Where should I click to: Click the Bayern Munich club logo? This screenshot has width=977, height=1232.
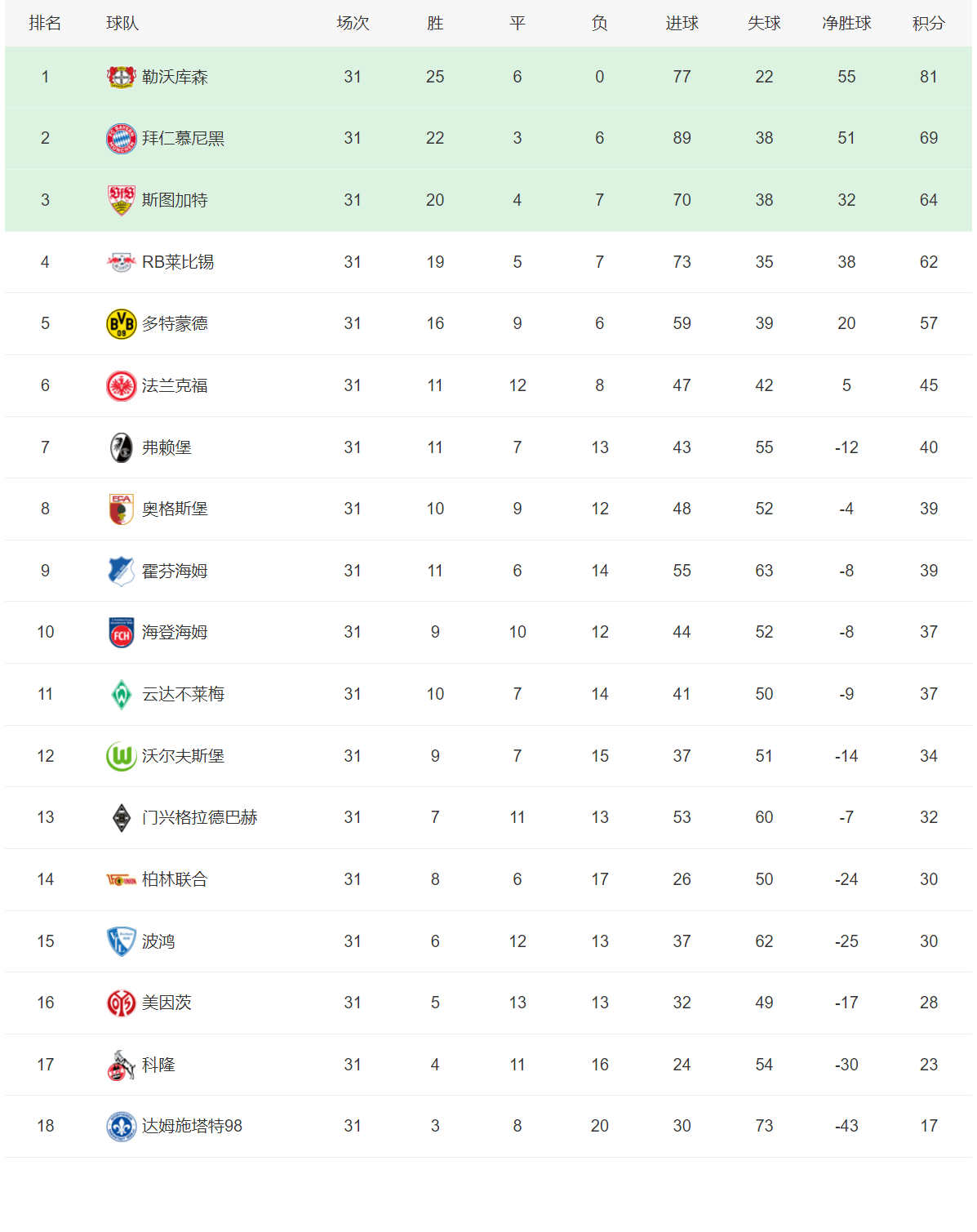[121, 139]
